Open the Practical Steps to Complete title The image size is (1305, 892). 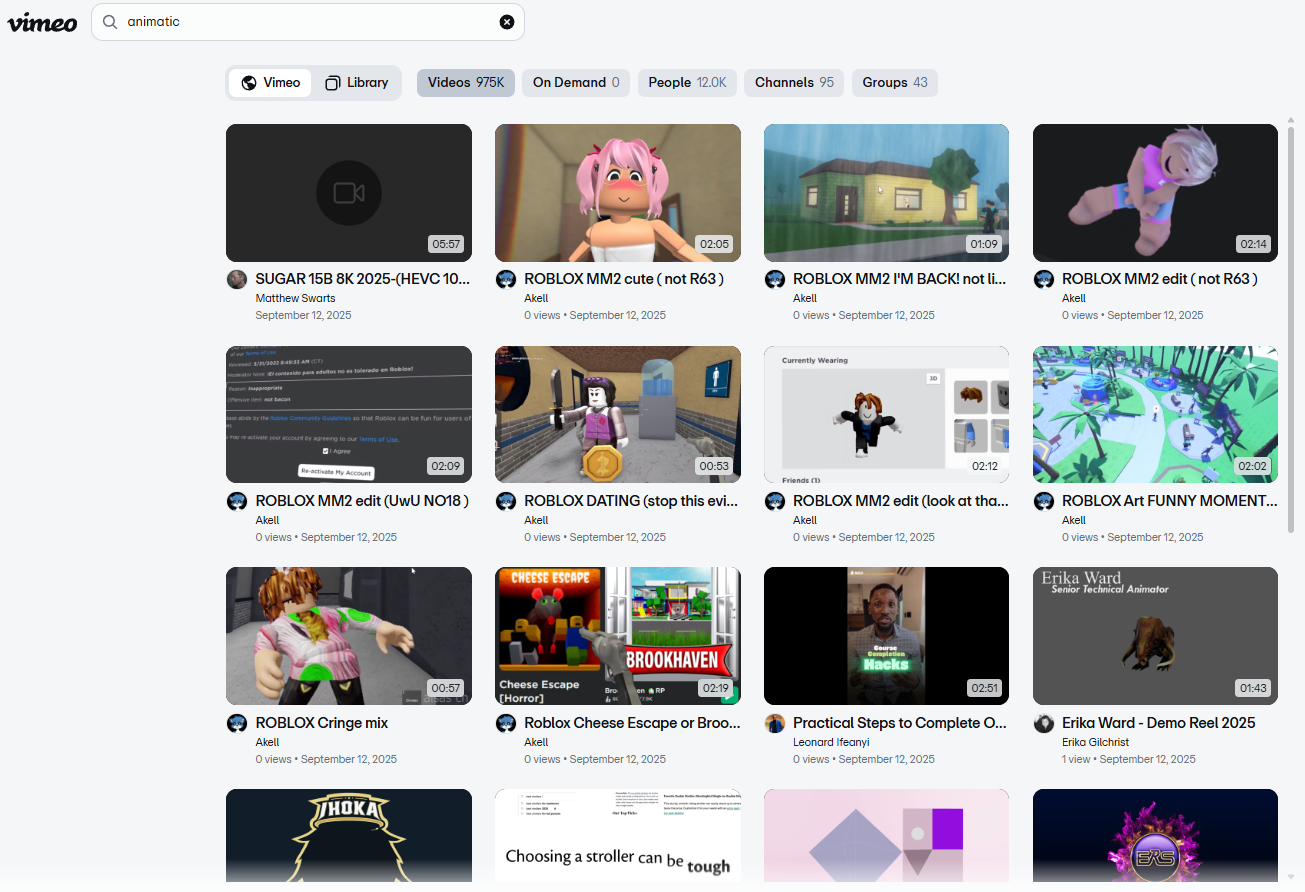point(900,723)
